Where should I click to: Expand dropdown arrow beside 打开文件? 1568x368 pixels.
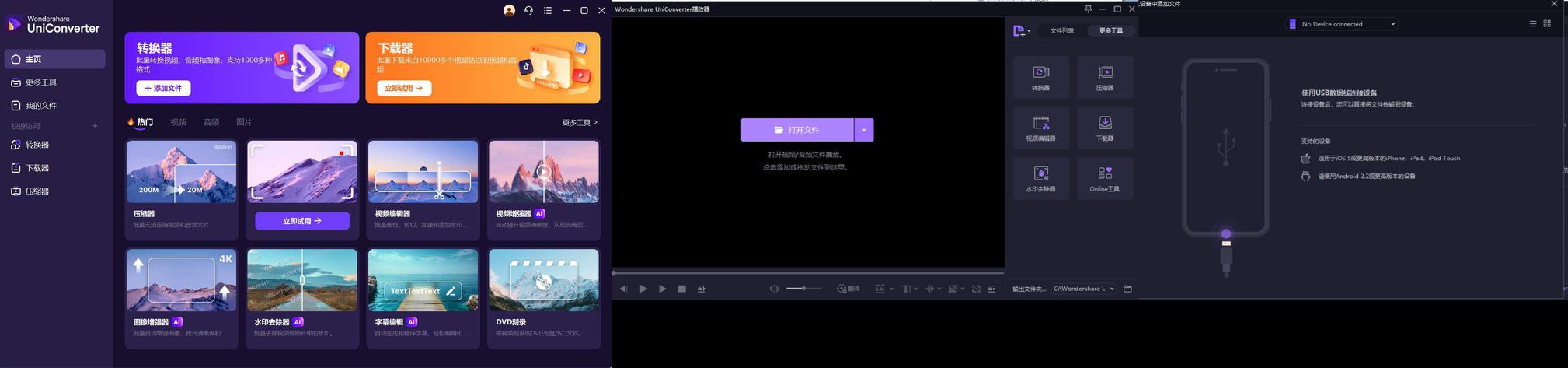click(x=864, y=130)
